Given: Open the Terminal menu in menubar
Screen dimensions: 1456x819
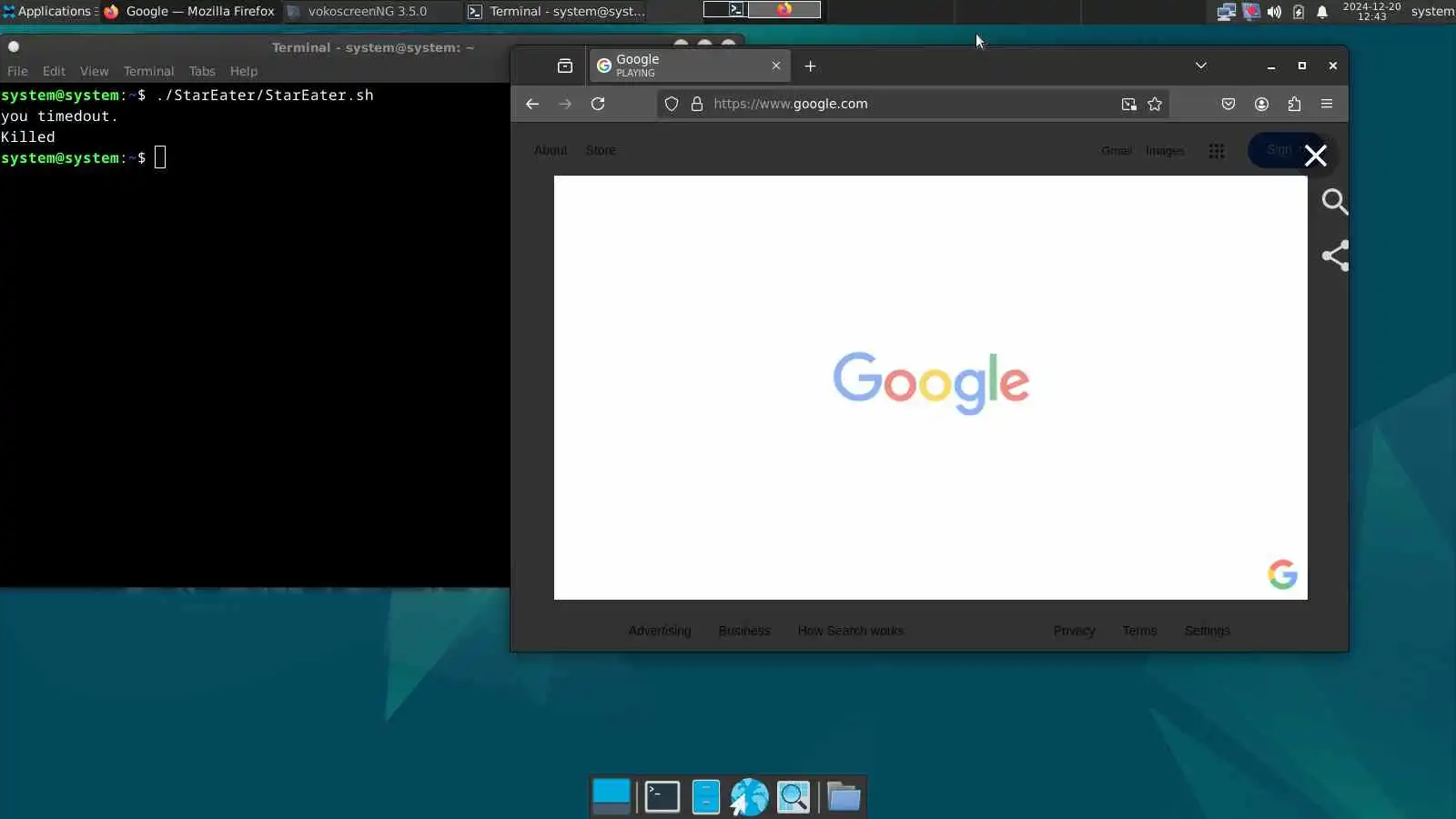Looking at the screenshot, I should (148, 71).
